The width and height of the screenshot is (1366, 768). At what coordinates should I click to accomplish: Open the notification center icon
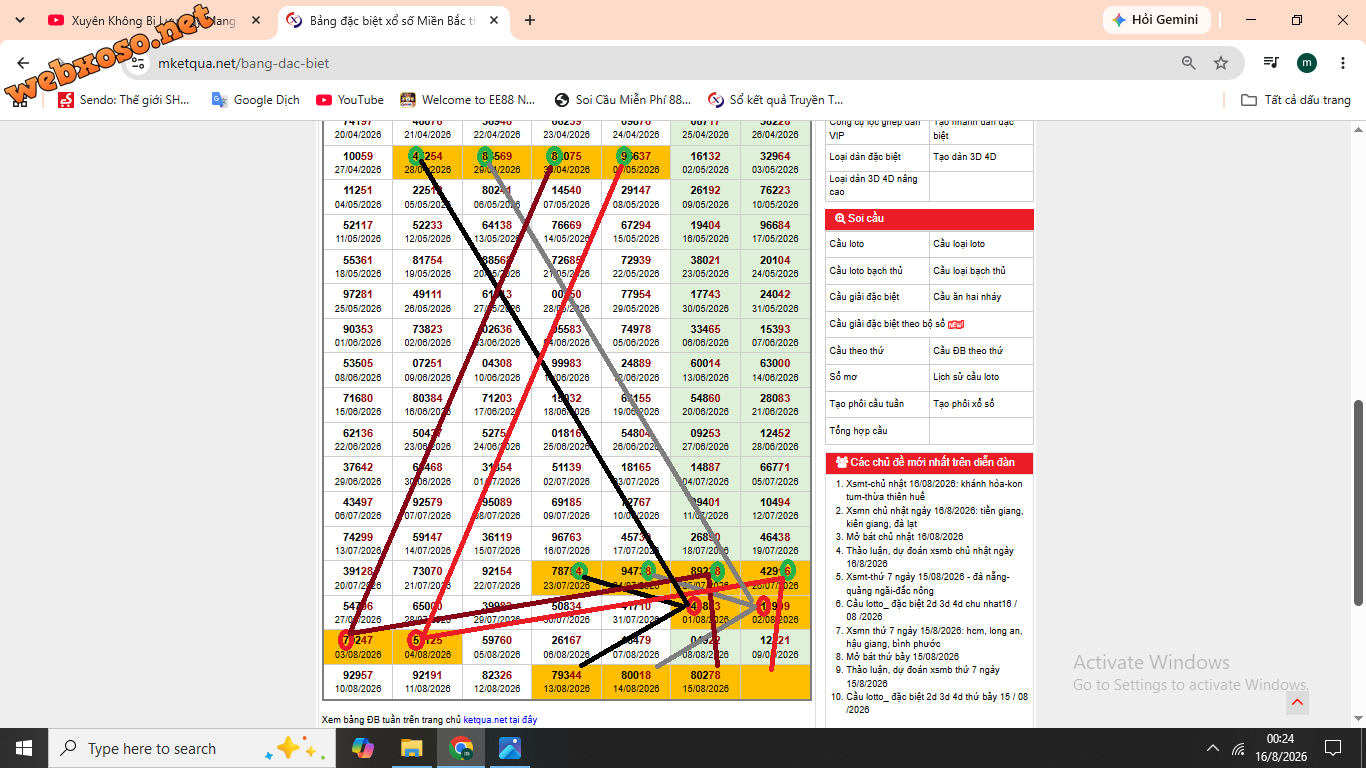pyautogui.click(x=1333, y=748)
